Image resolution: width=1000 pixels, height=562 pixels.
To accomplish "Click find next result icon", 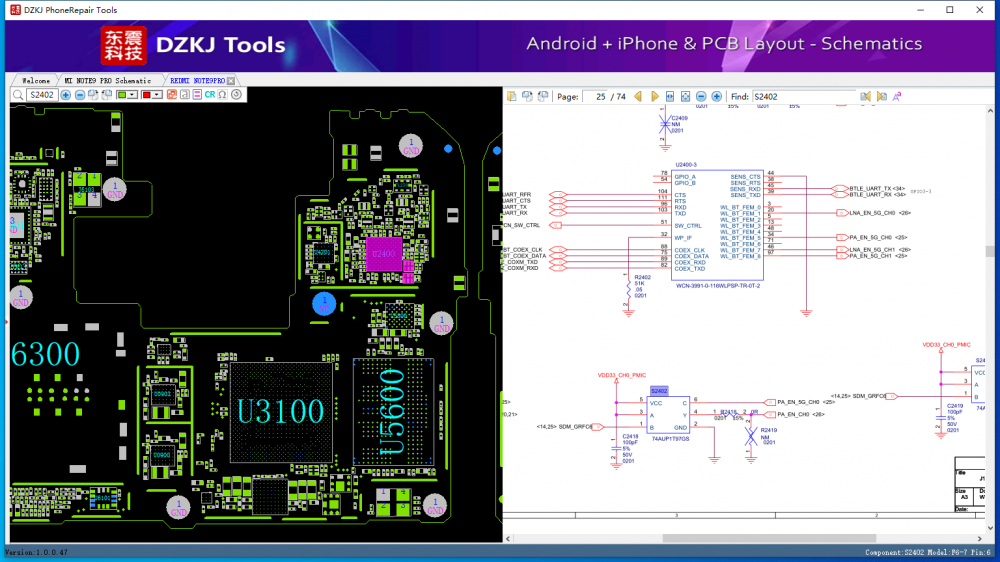I will pos(881,97).
